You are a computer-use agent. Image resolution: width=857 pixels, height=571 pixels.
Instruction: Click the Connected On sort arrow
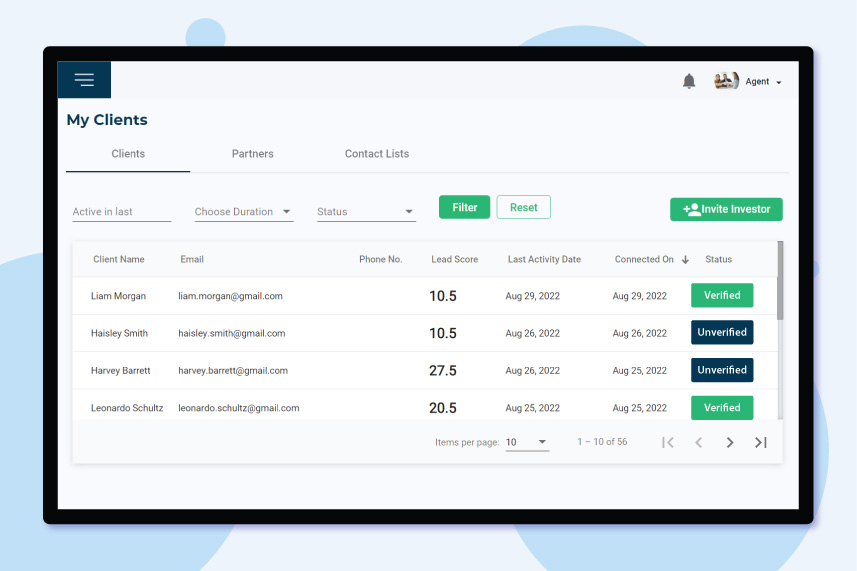tap(685, 260)
